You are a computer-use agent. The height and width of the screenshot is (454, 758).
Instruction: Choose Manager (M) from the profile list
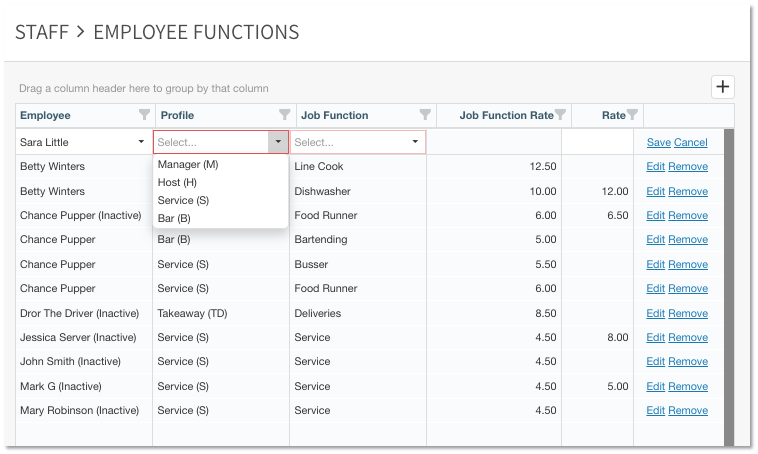coord(188,164)
